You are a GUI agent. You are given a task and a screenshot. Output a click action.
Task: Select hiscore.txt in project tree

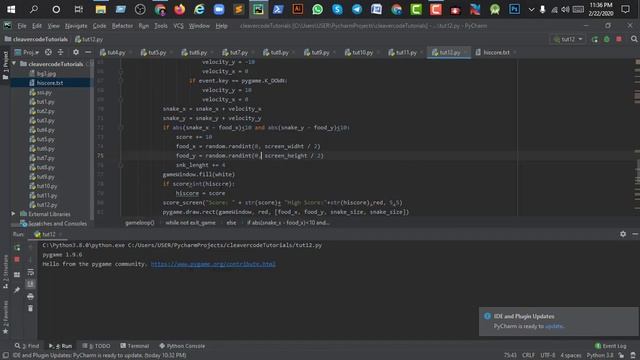[50, 83]
